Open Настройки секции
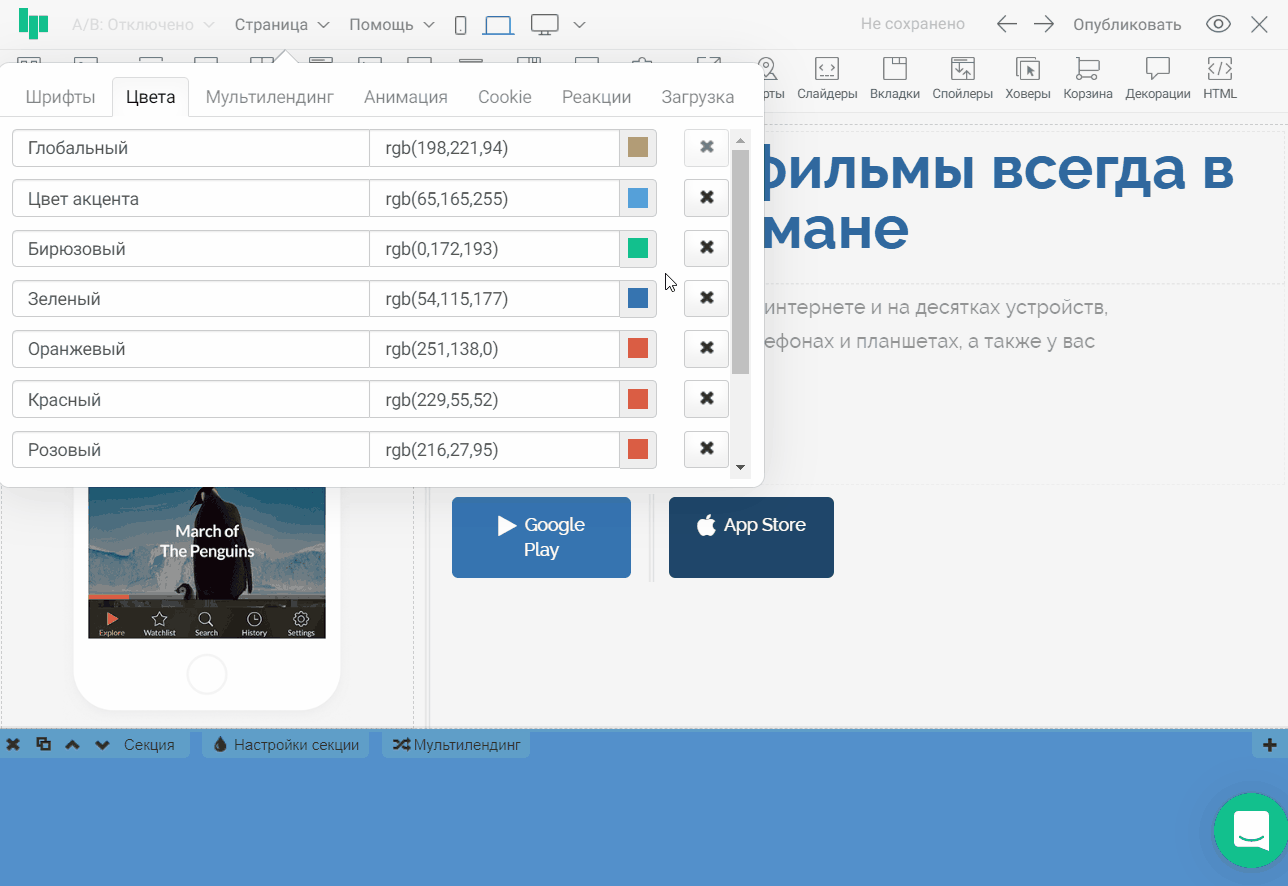 click(x=286, y=744)
